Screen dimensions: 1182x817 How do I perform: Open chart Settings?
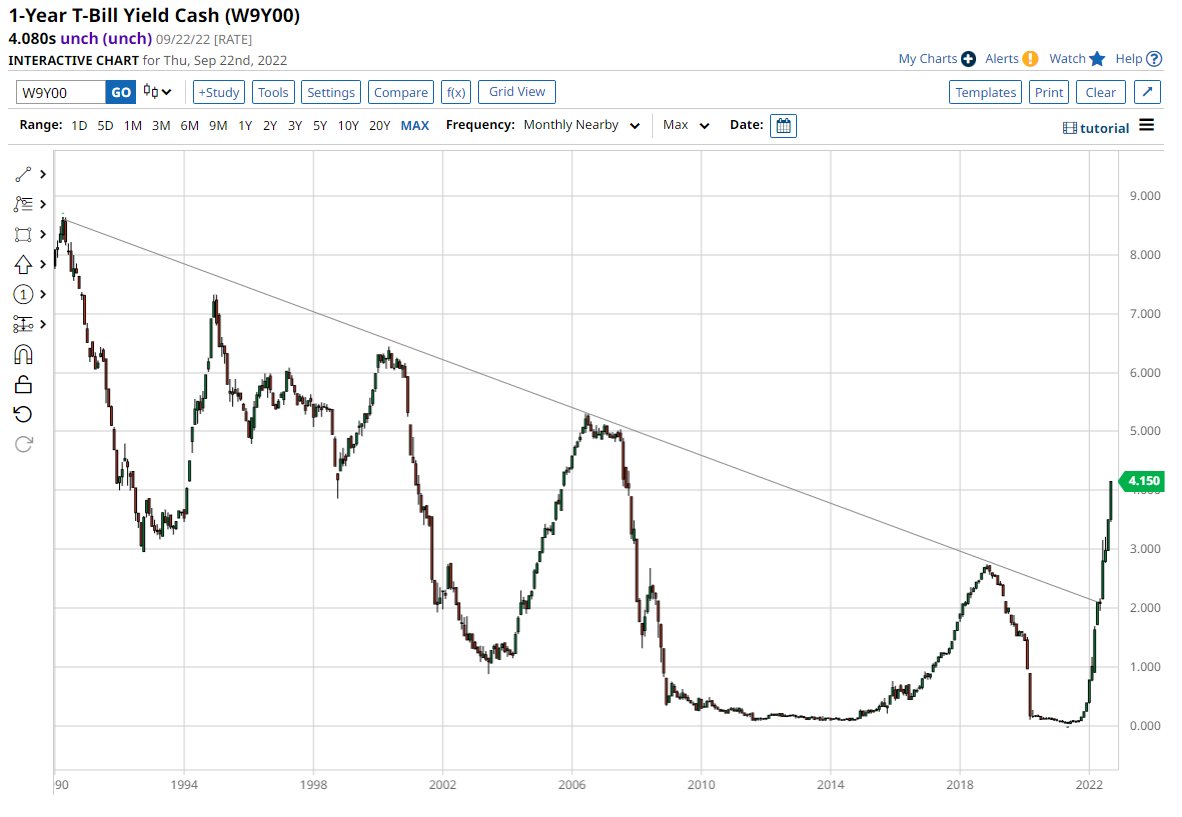(x=331, y=92)
